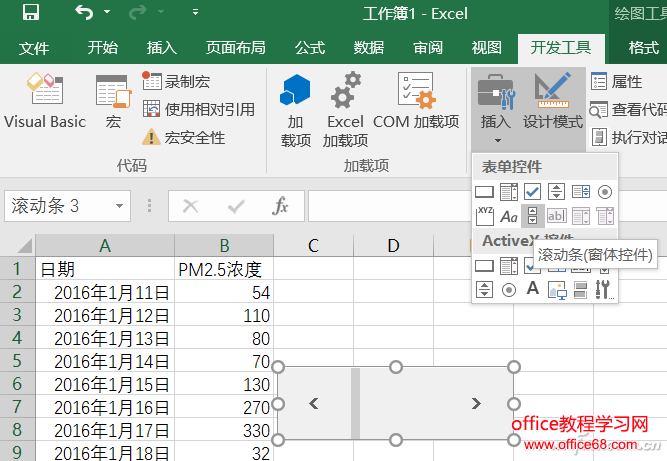Pick the Combo Box form control under 表单控件
667x461 pixels.
(x=509, y=192)
